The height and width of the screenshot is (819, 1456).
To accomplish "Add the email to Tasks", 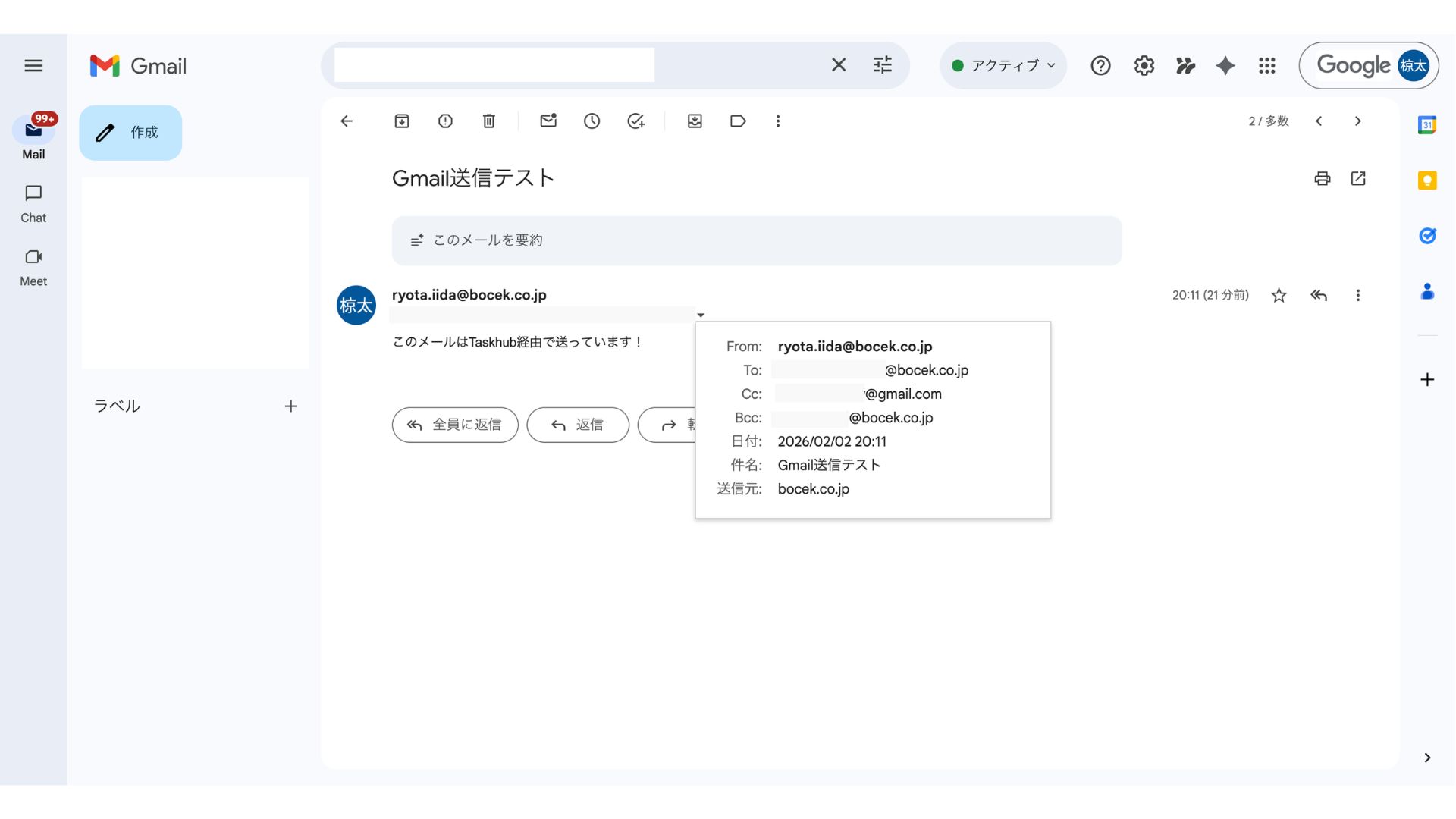I will [636, 121].
